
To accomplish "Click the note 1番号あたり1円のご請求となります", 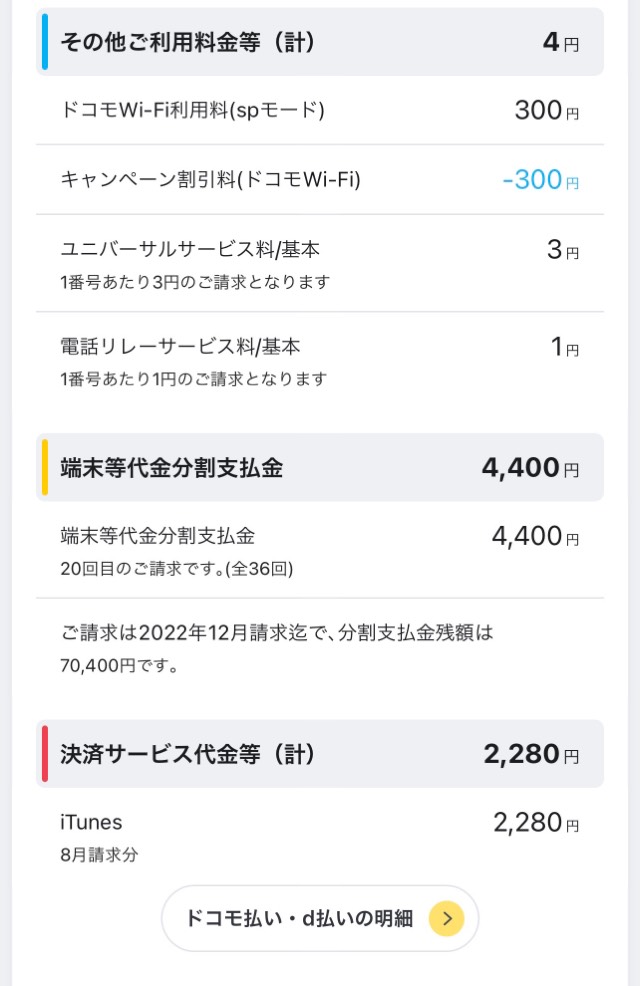I will click(x=194, y=379).
